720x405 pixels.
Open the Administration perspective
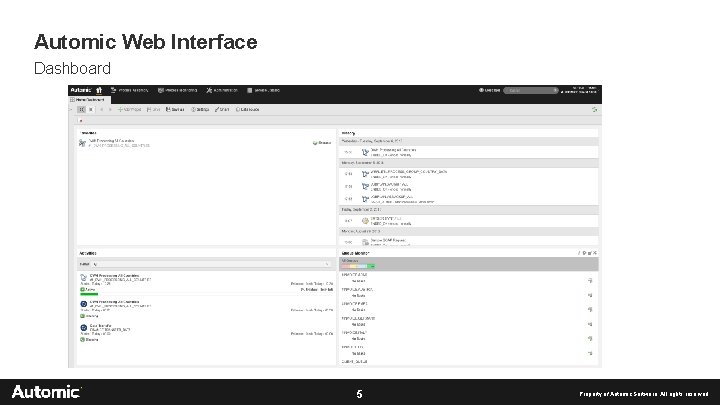[222, 90]
